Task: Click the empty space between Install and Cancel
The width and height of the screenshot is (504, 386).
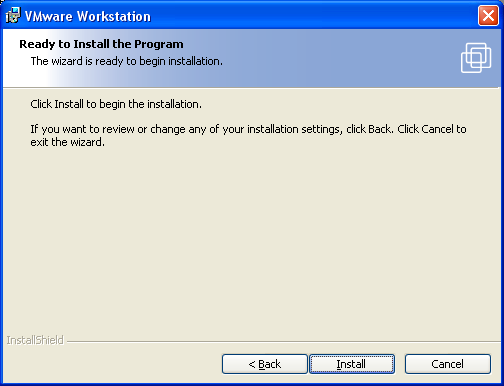Action: tap(400, 364)
